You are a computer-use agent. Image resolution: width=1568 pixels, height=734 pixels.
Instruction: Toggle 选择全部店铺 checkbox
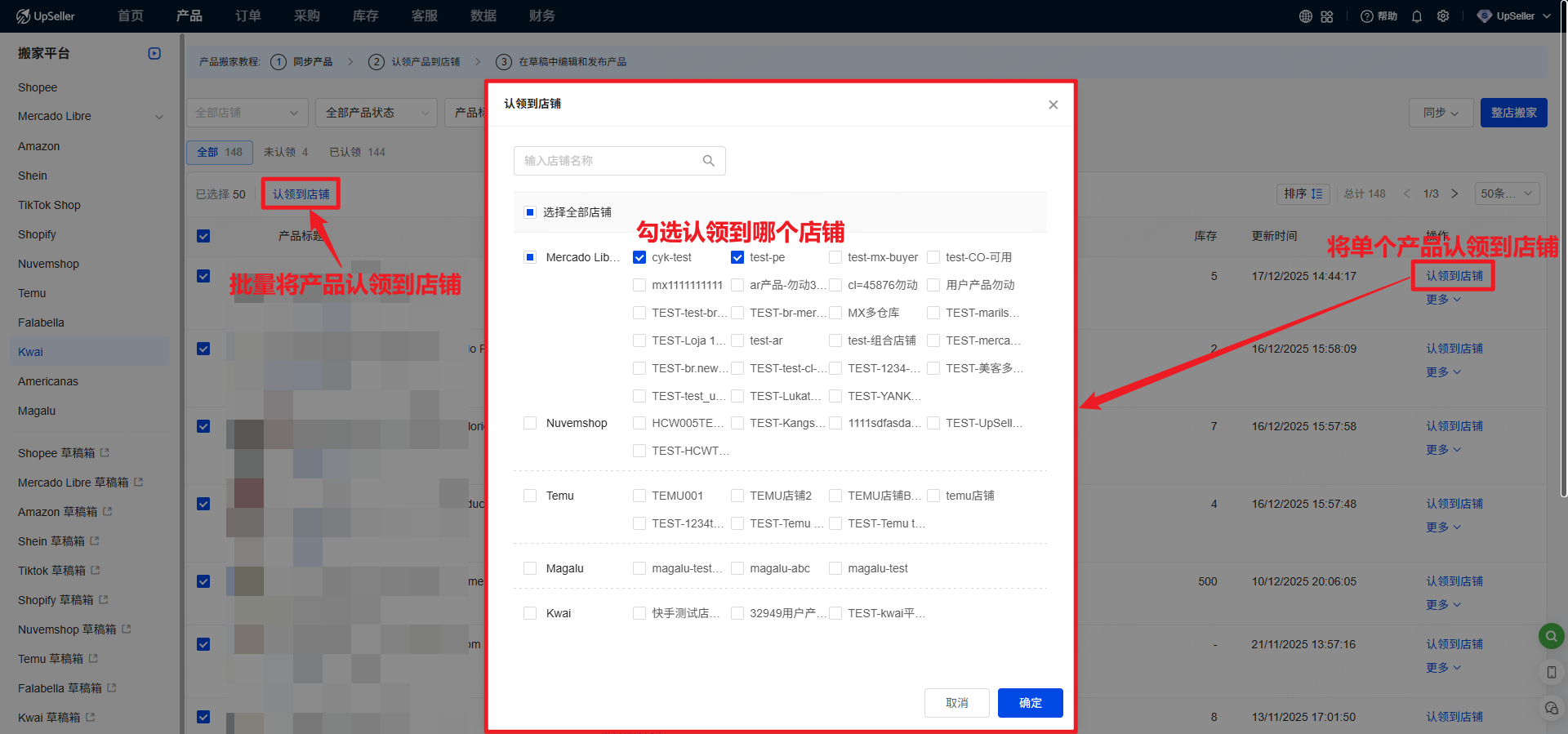pyautogui.click(x=530, y=212)
